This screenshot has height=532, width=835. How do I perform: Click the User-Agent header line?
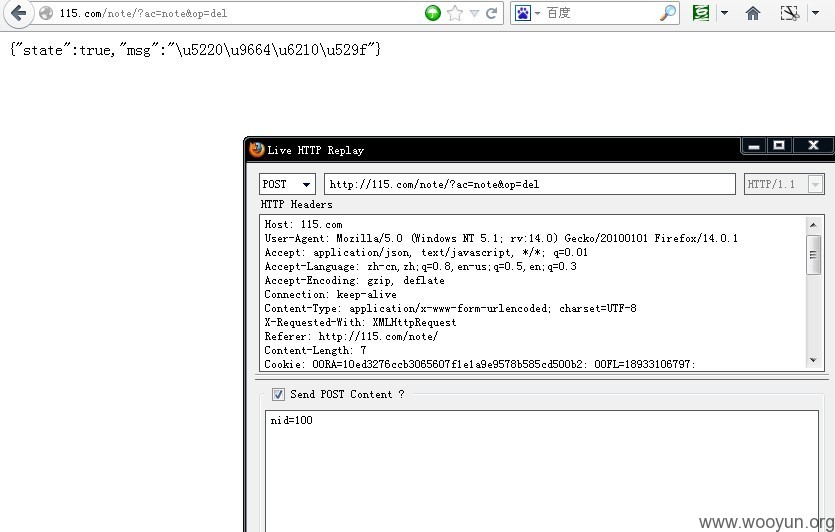501,238
